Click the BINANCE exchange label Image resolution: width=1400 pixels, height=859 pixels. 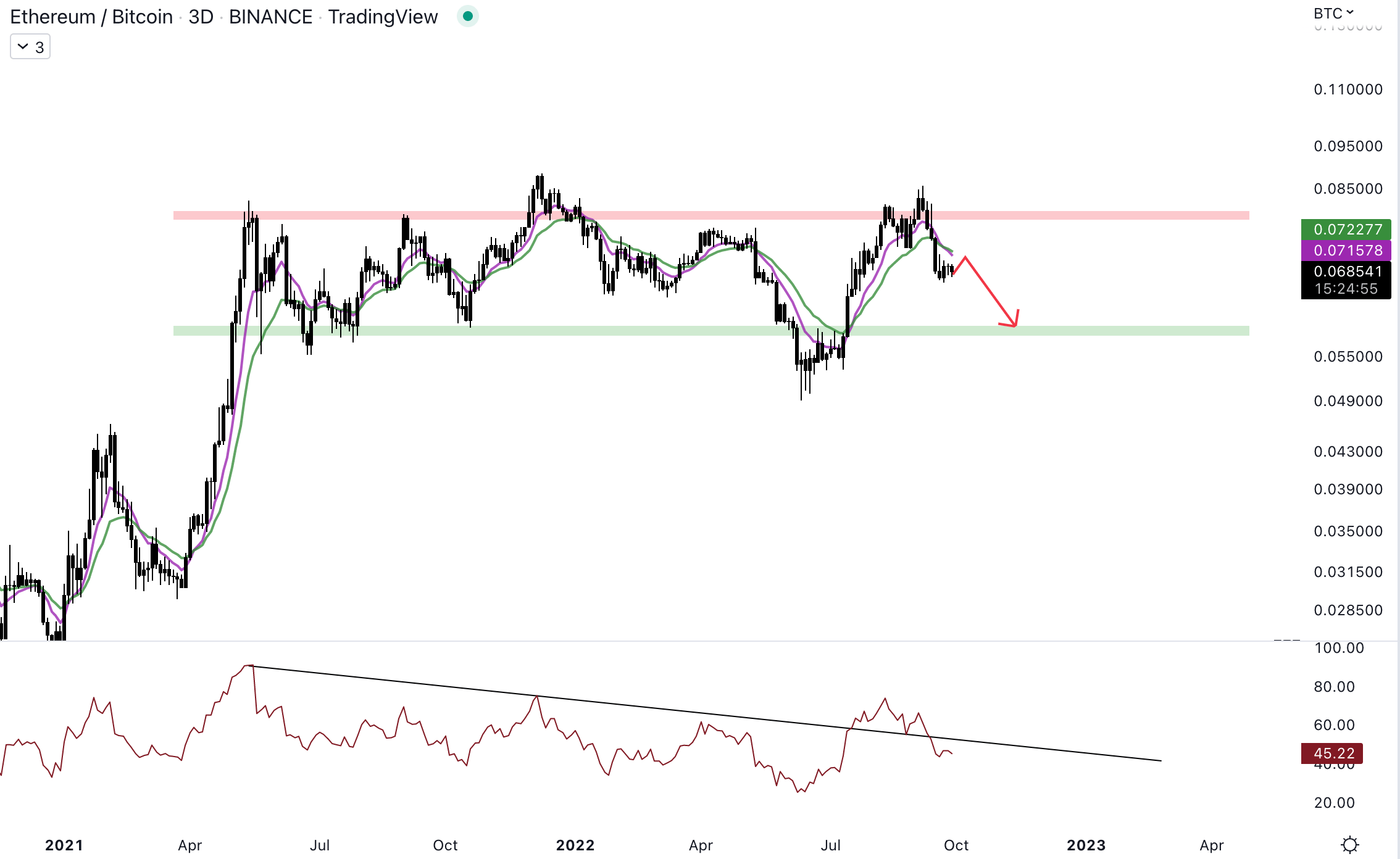click(x=270, y=17)
